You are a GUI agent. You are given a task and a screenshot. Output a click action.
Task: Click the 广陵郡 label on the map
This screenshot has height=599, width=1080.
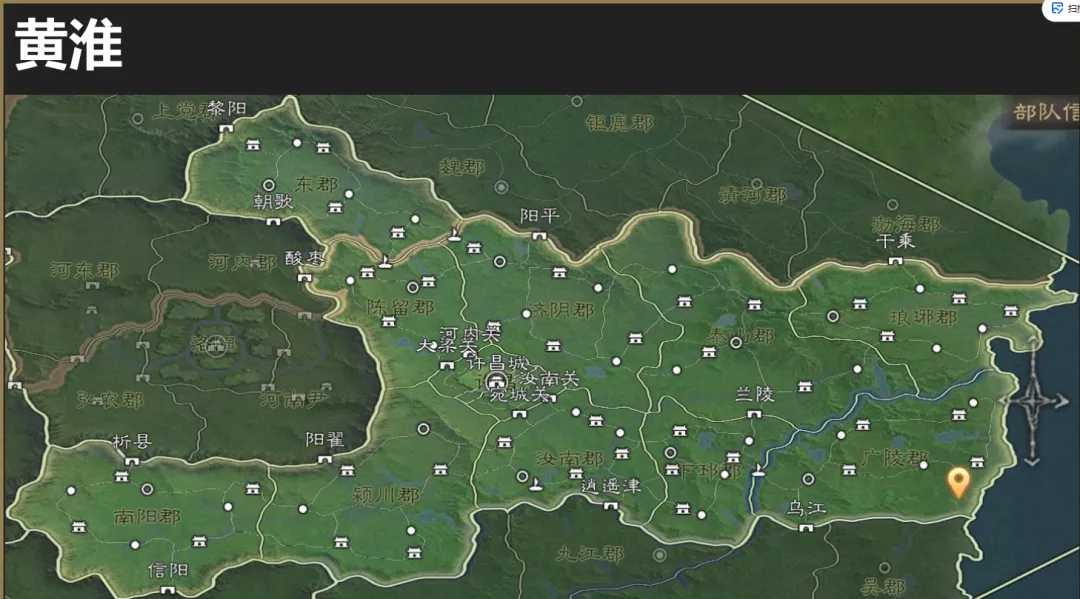click(894, 458)
